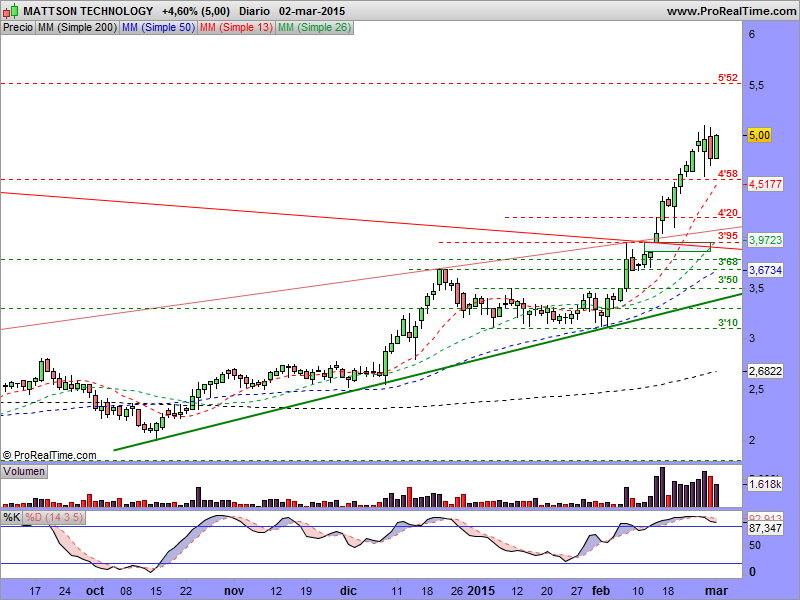
Task: Click the 1.618k volume value tag
Action: [765, 484]
